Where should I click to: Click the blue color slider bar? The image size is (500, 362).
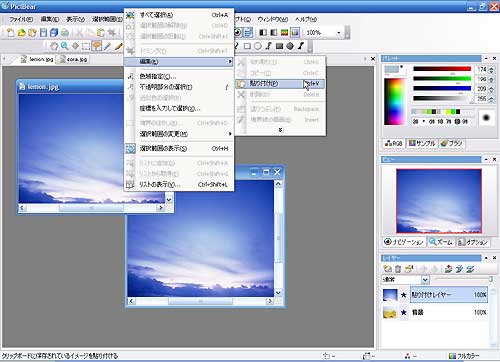pos(442,88)
